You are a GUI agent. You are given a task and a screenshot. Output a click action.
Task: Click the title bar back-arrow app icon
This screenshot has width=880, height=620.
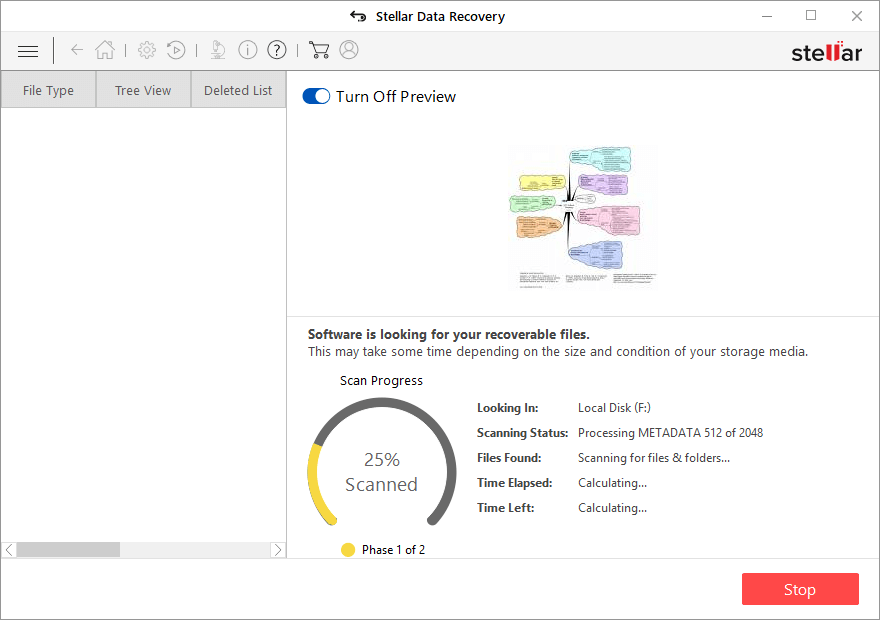pos(358,16)
